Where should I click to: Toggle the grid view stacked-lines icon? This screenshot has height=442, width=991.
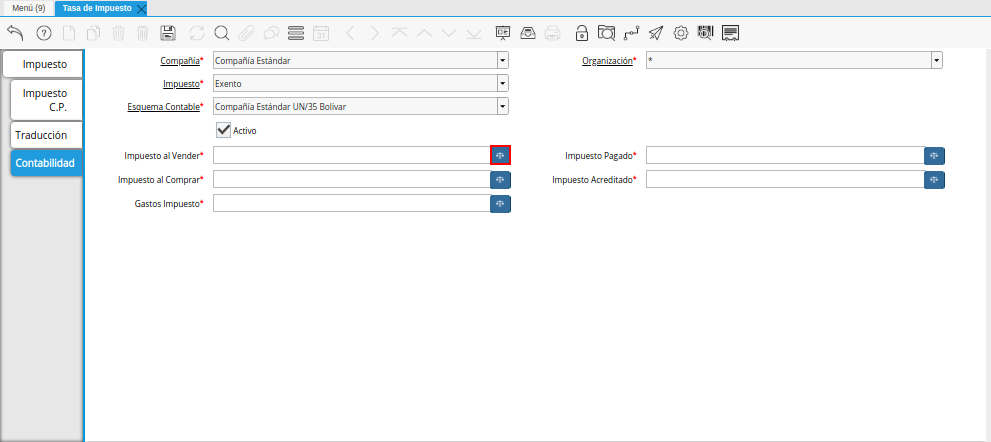pyautogui.click(x=295, y=33)
